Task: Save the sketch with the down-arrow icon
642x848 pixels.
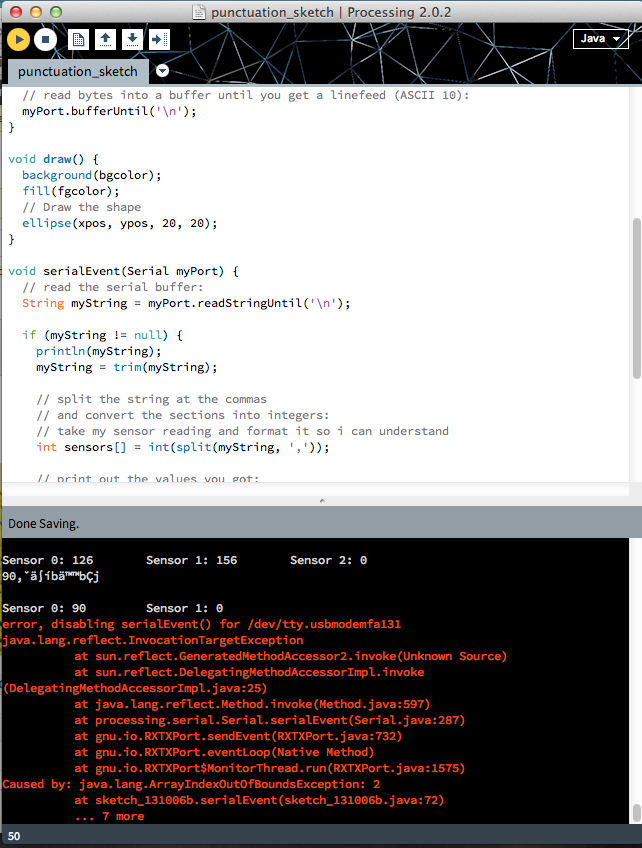Action: (131, 40)
